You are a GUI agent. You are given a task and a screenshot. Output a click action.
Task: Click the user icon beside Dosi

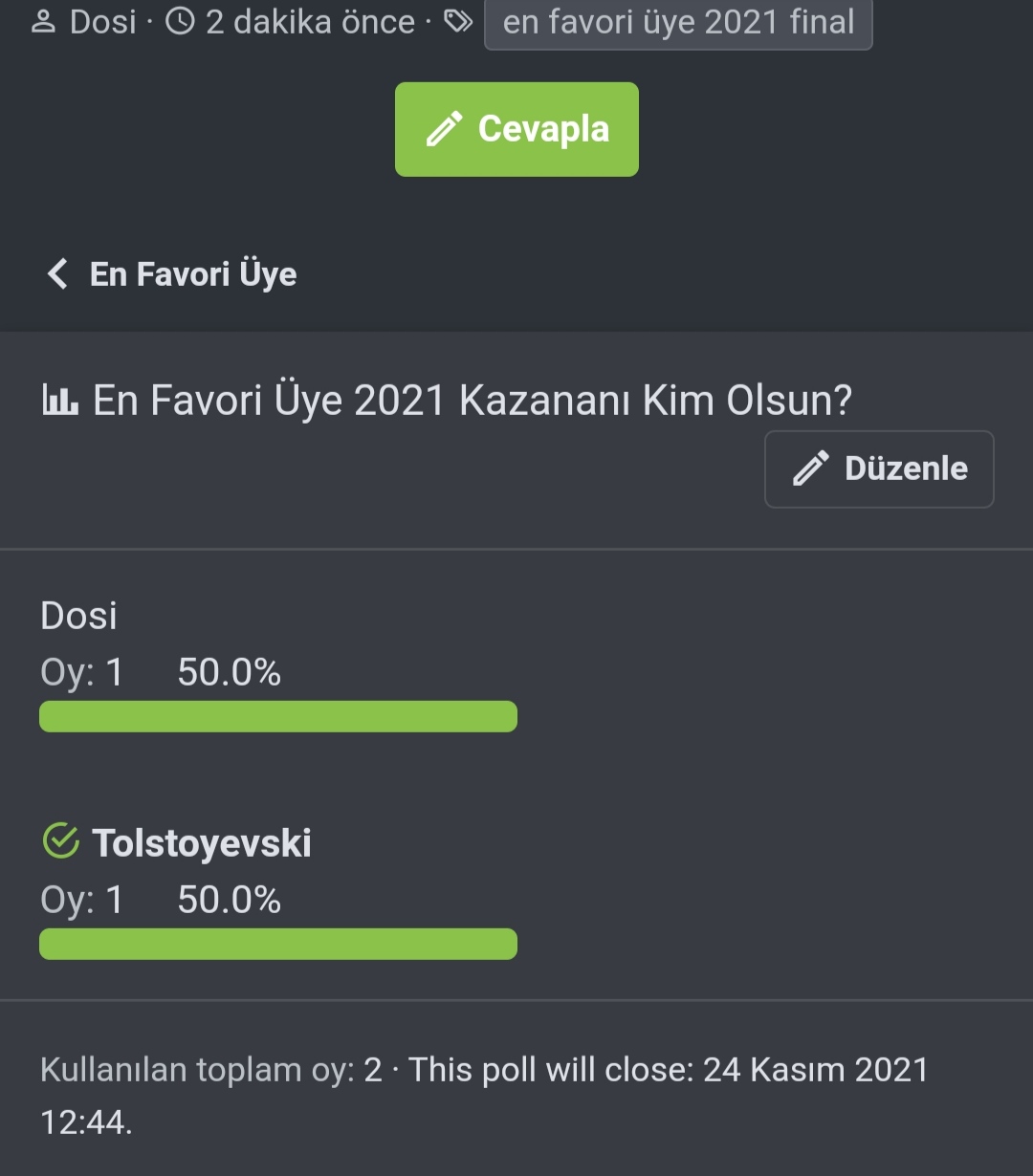tap(44, 22)
